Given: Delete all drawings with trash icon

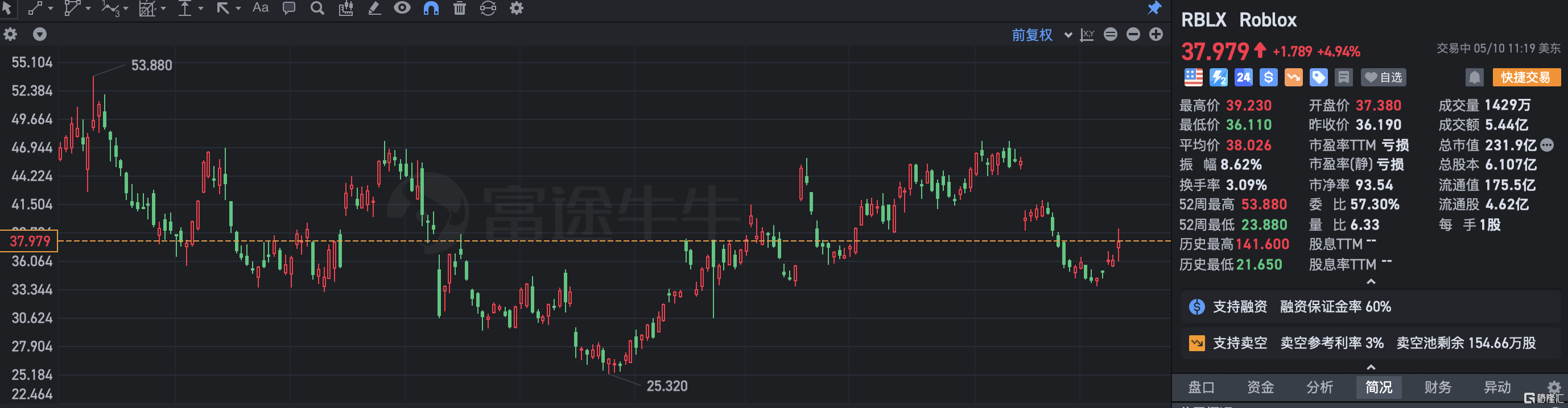Looking at the screenshot, I should click(460, 8).
